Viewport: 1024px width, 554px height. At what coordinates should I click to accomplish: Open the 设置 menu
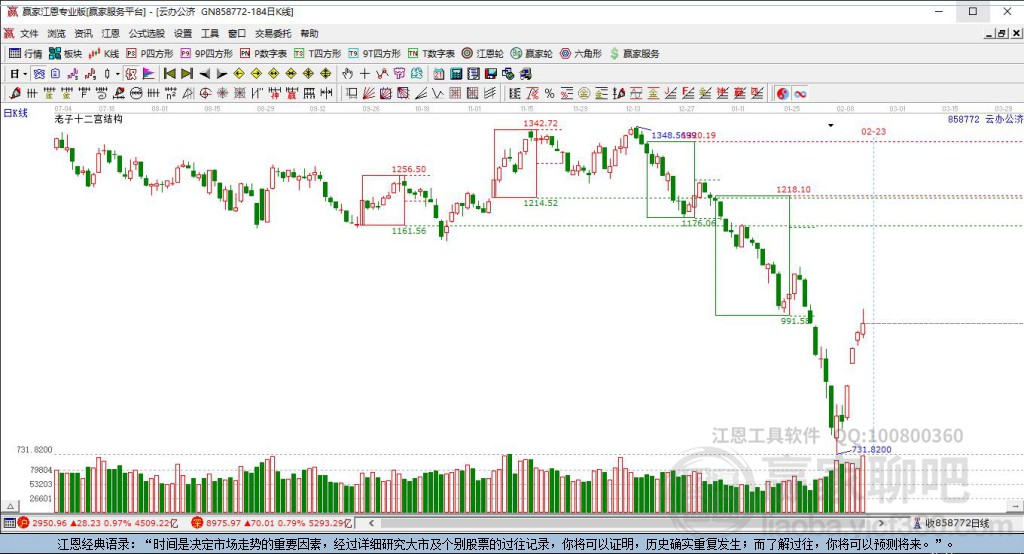183,33
